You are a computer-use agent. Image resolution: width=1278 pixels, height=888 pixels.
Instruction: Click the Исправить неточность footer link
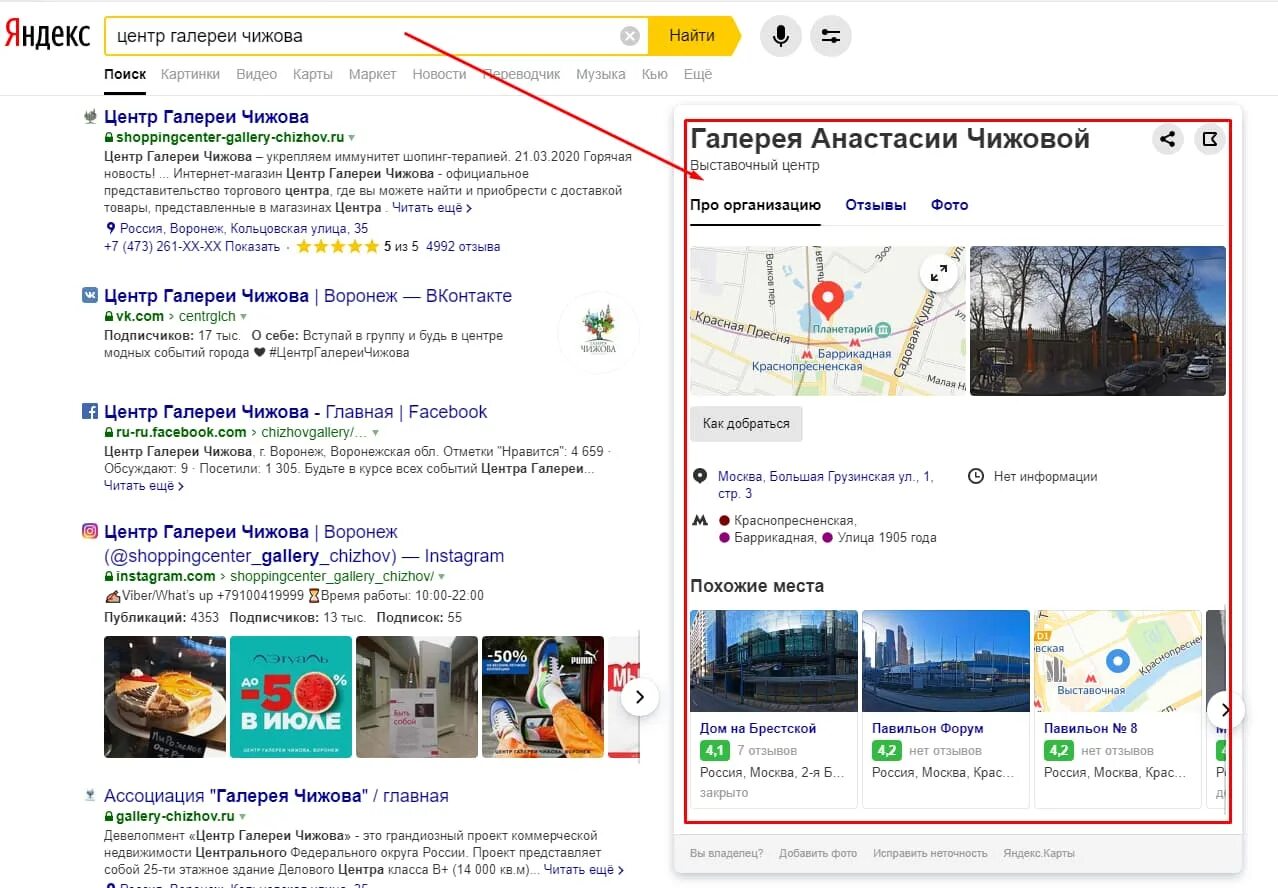[x=930, y=853]
